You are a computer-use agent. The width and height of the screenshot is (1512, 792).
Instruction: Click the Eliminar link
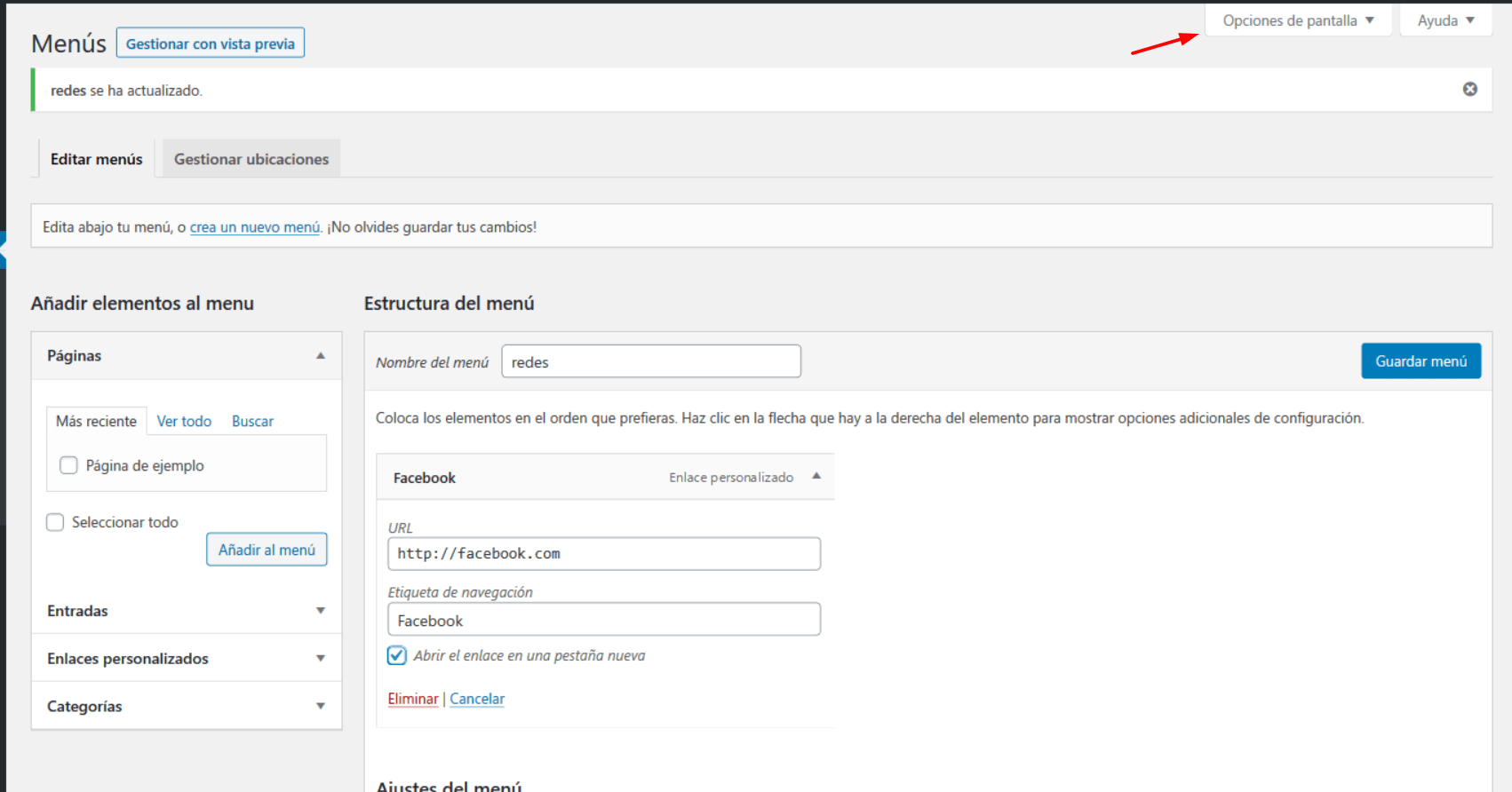413,699
